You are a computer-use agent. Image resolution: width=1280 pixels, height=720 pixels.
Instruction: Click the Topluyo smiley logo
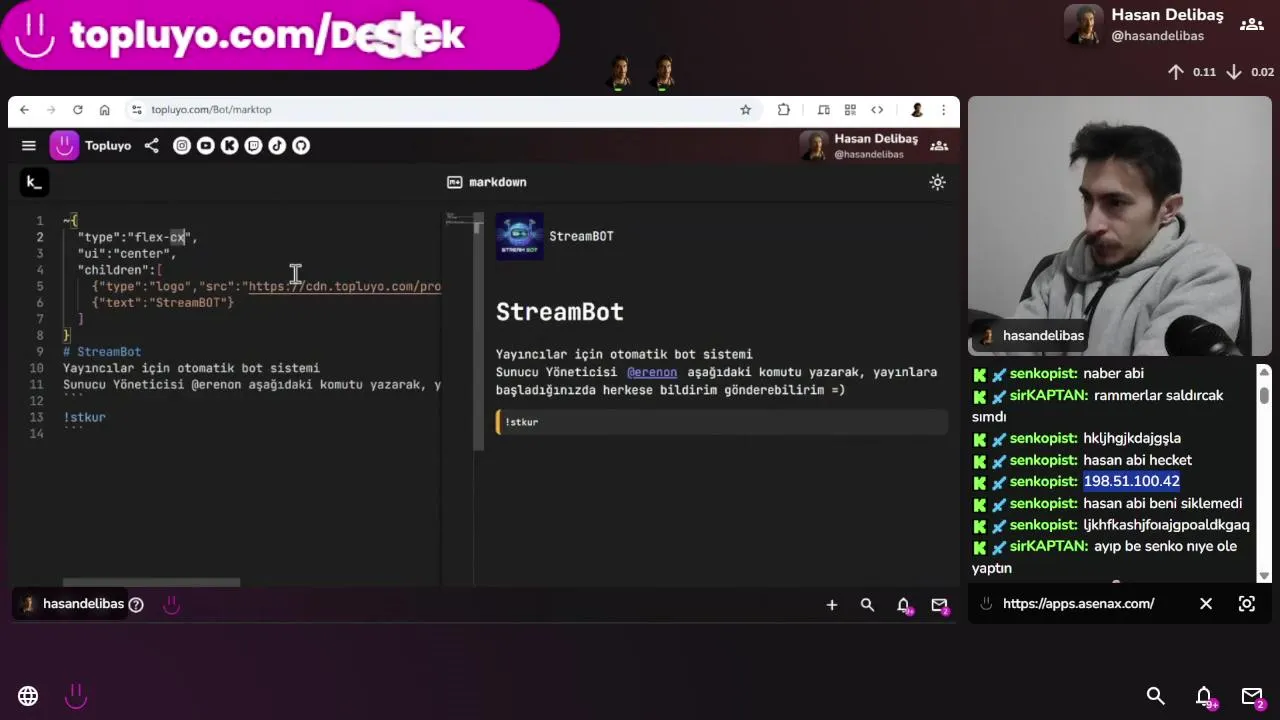tap(64, 146)
